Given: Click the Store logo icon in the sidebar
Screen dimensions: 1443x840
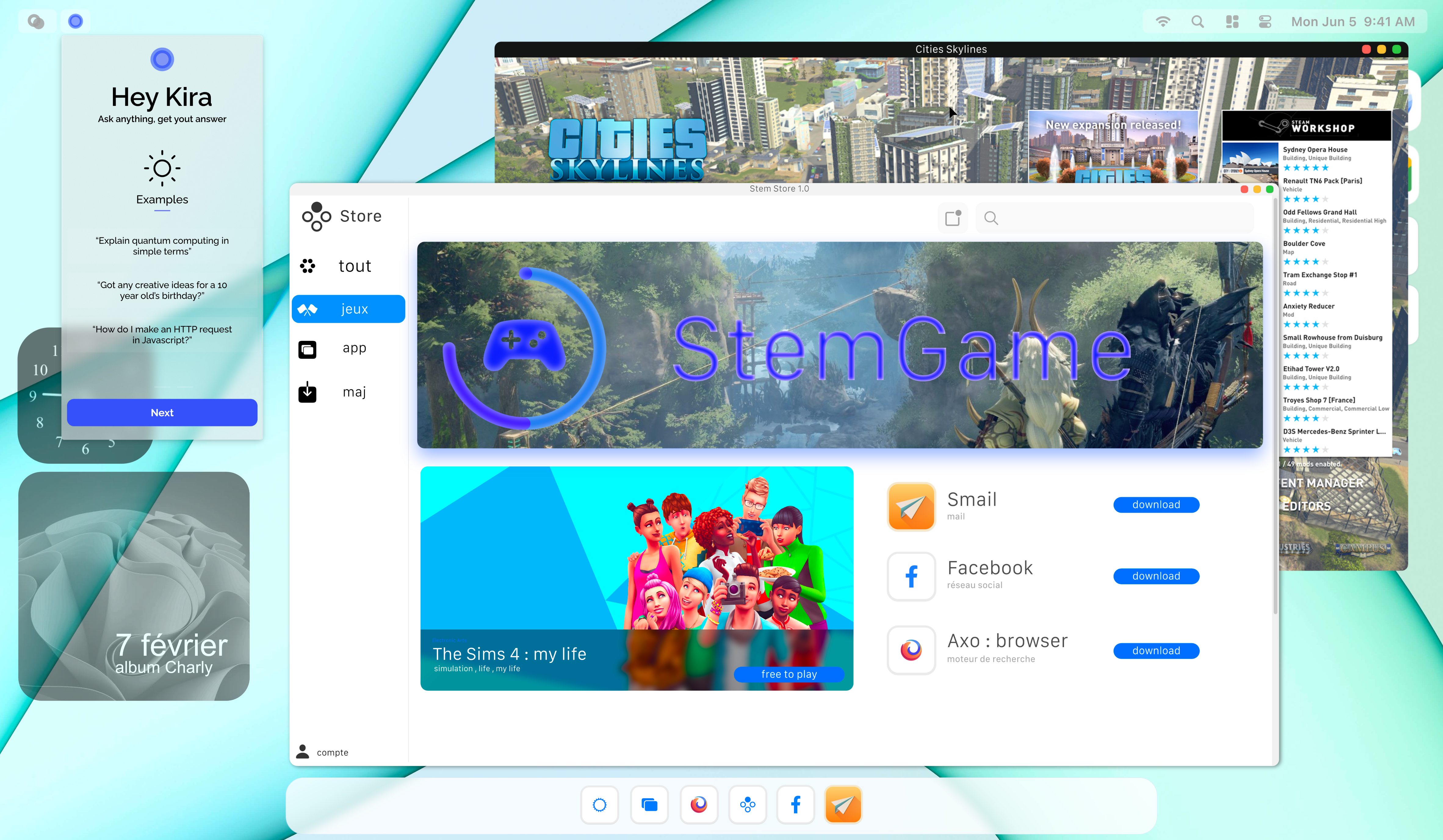Looking at the screenshot, I should (317, 216).
